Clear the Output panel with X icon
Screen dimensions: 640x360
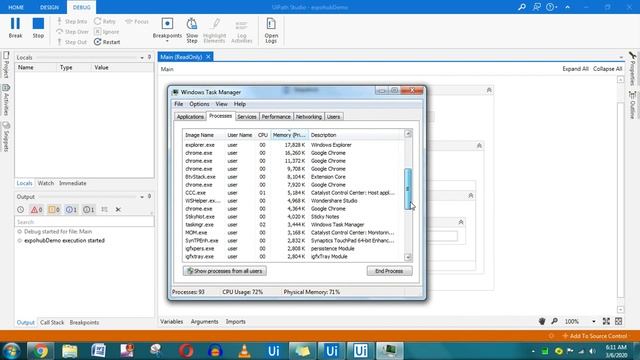[x=118, y=209]
